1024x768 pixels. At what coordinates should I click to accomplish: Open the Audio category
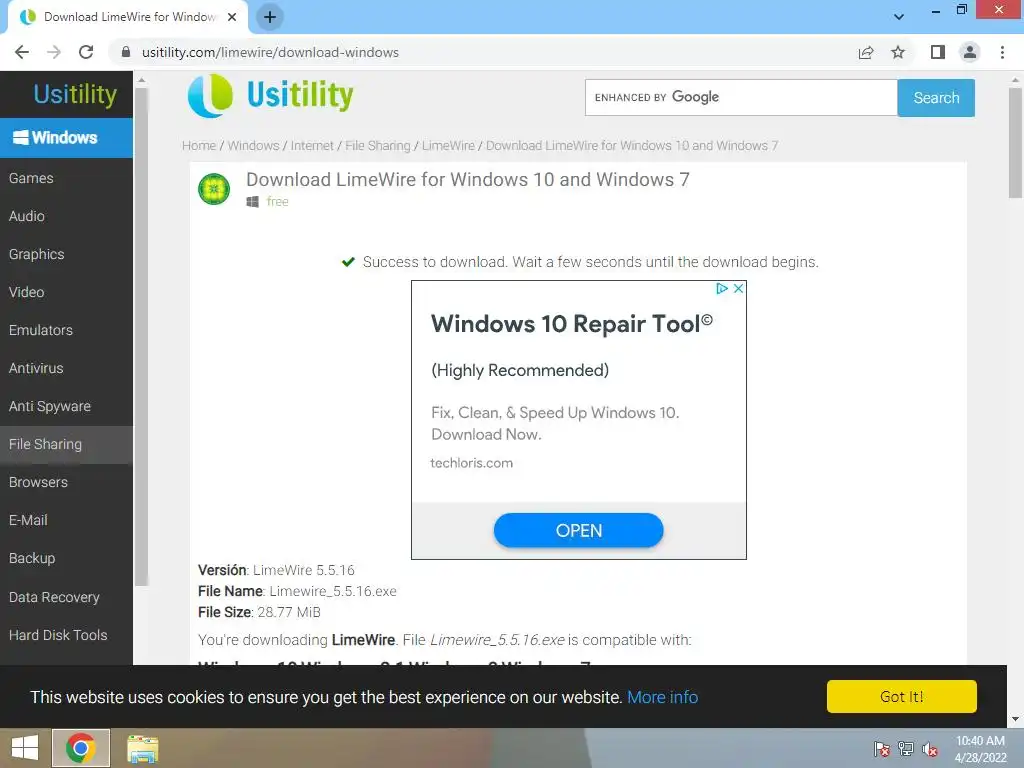click(x=66, y=216)
